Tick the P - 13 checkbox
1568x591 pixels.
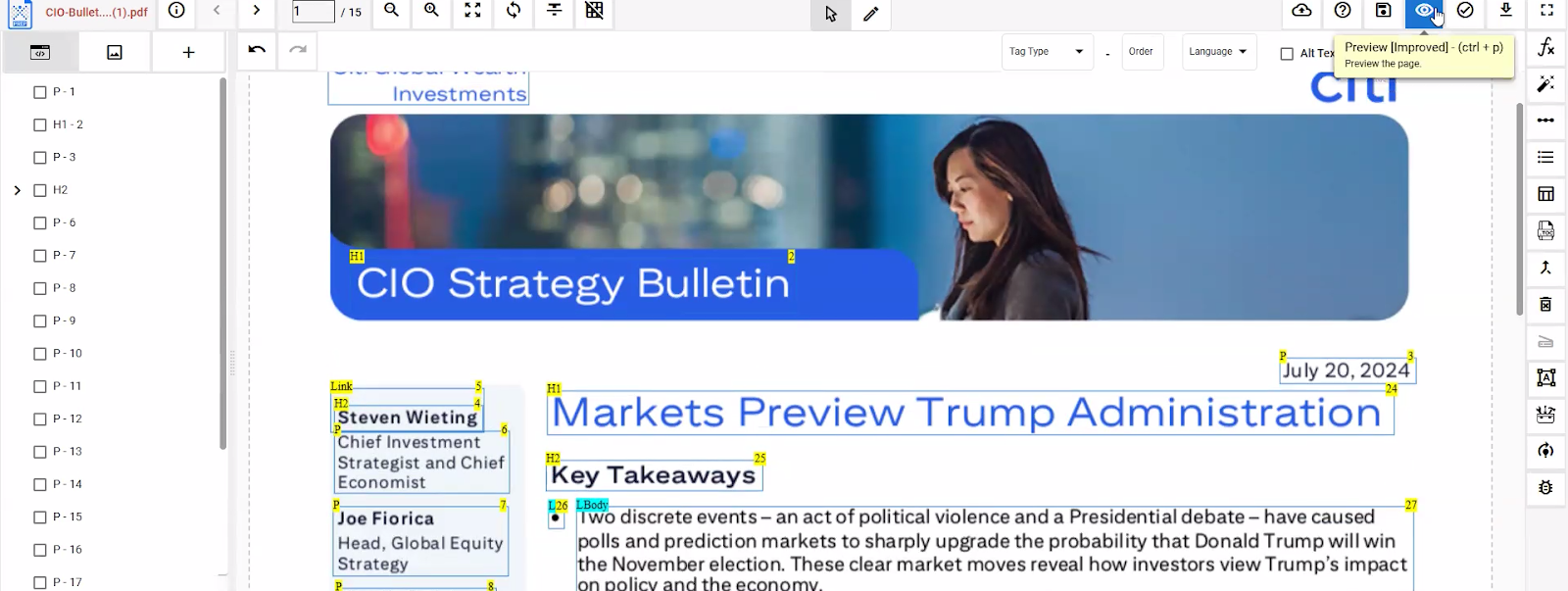pyautogui.click(x=40, y=452)
